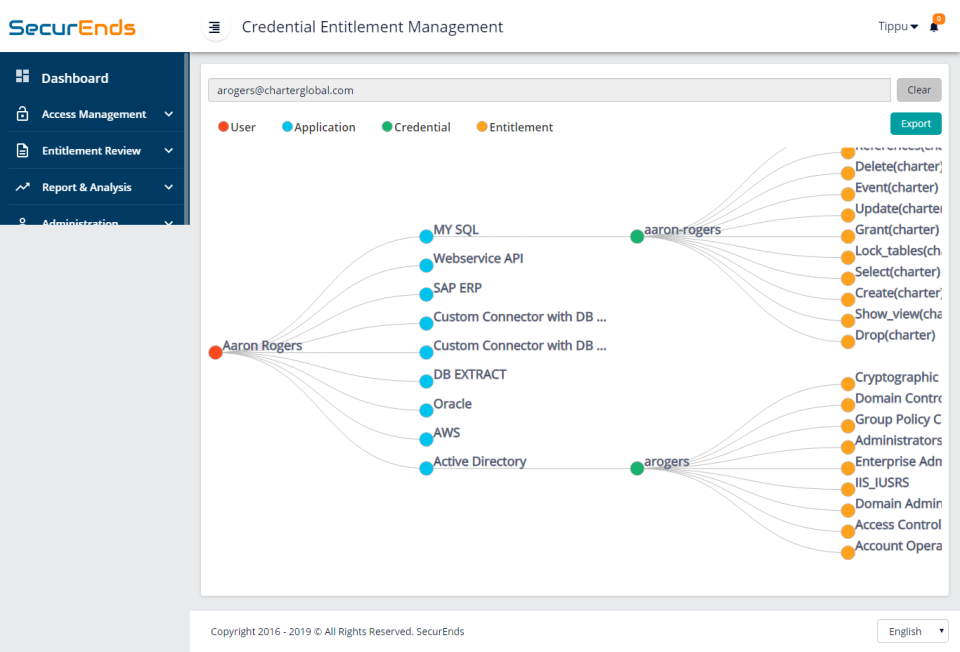960x652 pixels.
Task: Open the notifications bell icon
Action: (934, 27)
